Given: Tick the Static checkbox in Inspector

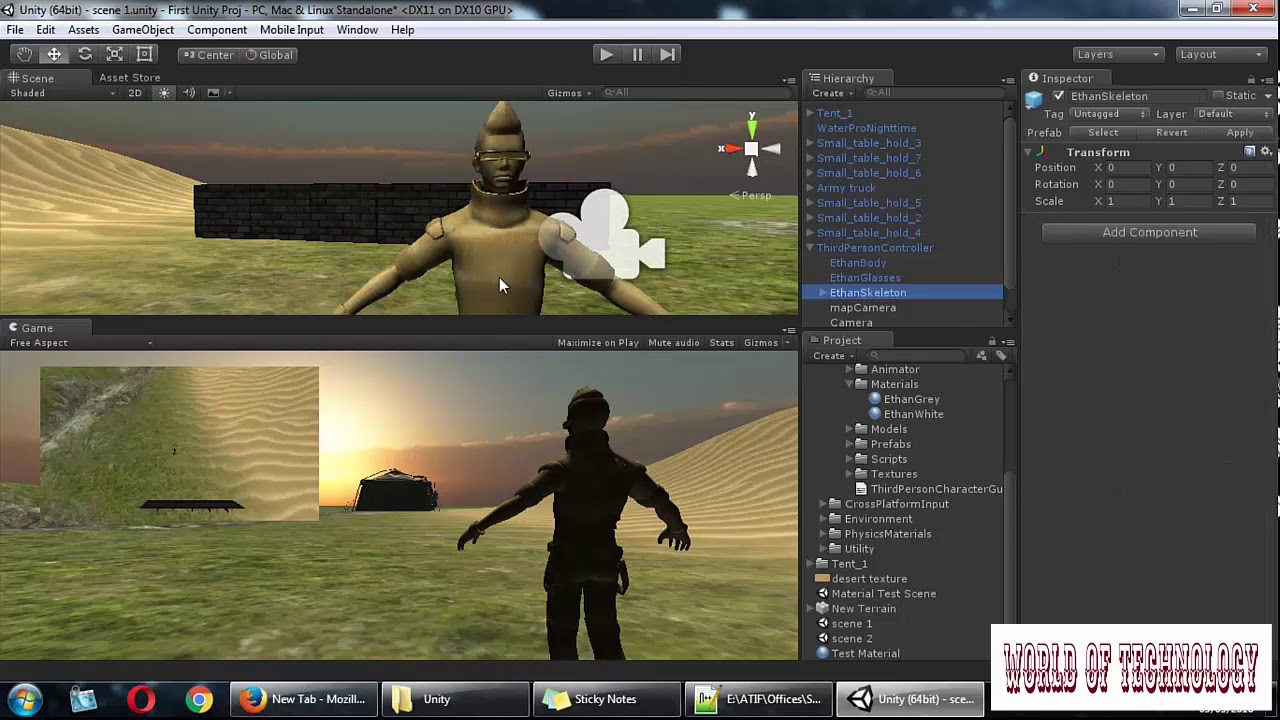Looking at the screenshot, I should pyautogui.click(x=1217, y=96).
